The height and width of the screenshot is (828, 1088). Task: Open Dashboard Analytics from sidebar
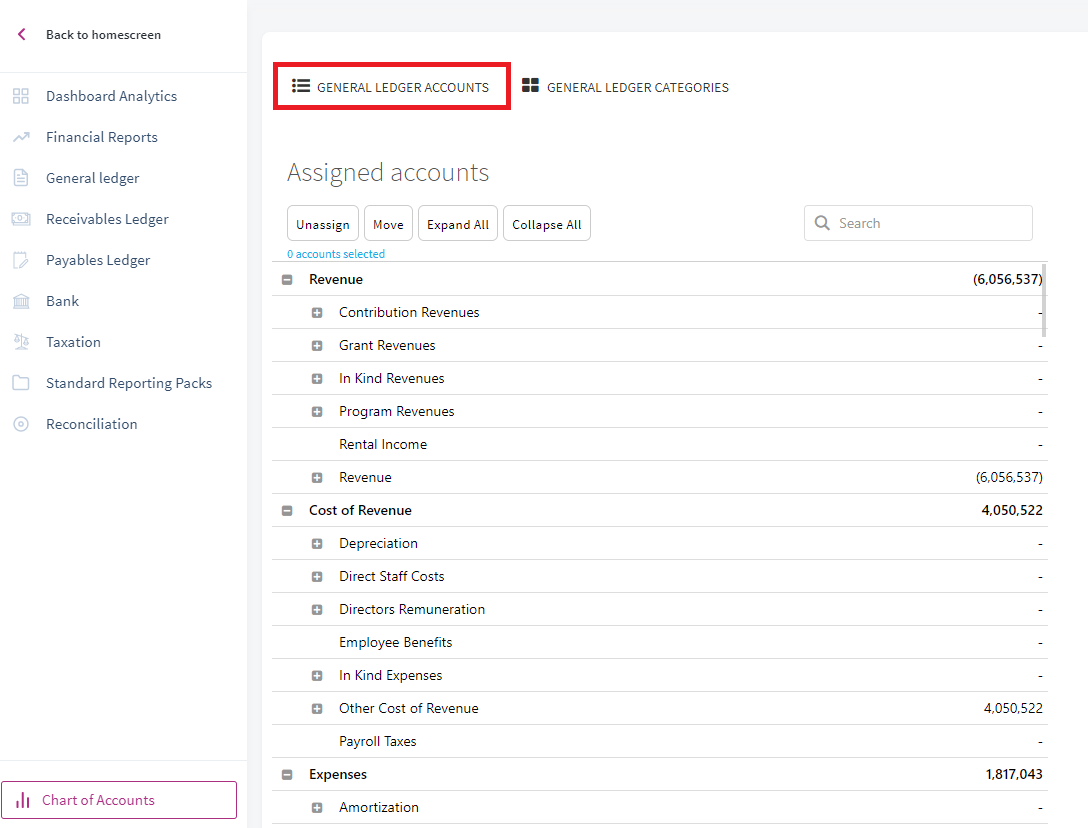(111, 96)
